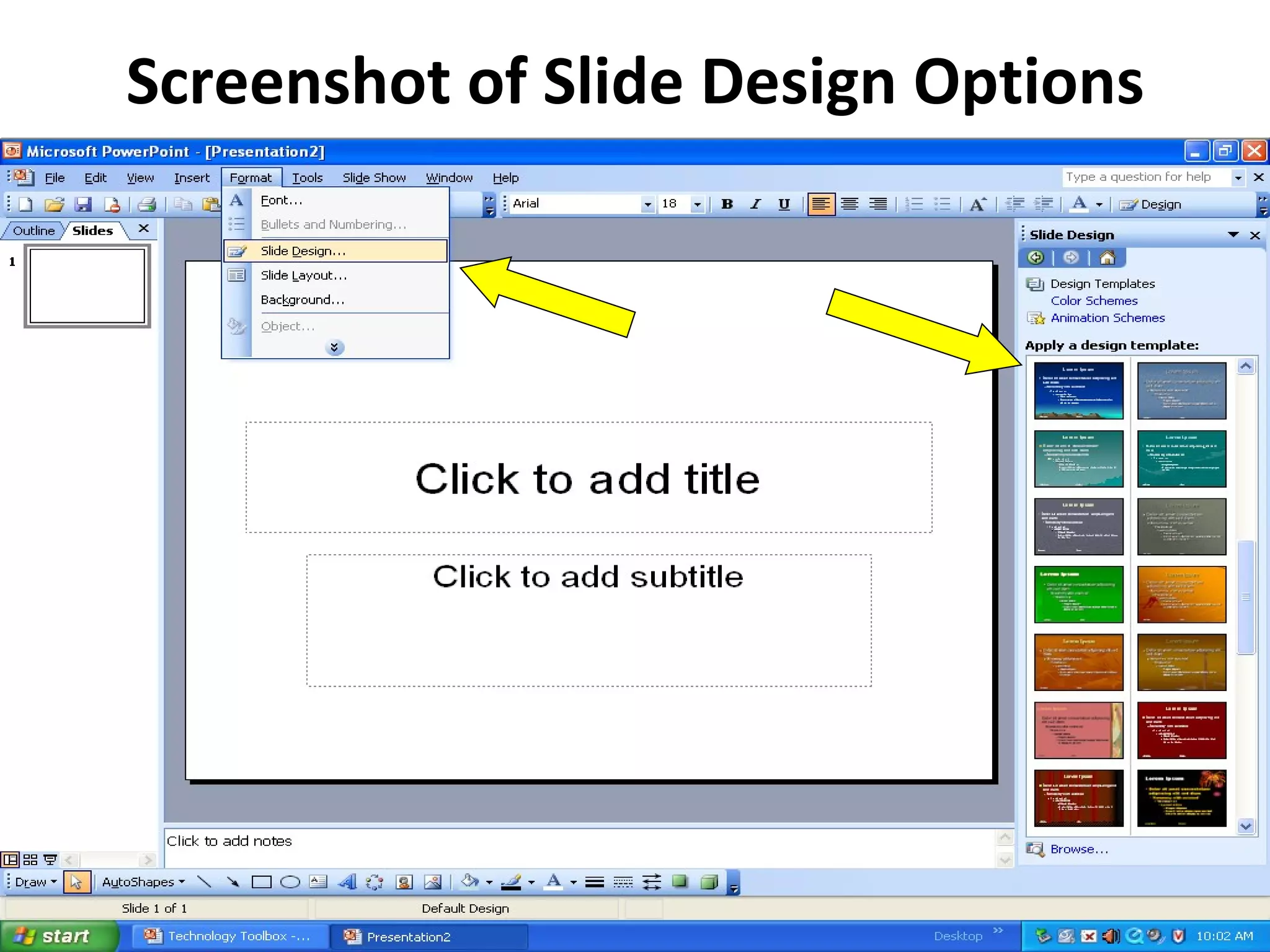Screen dimensions: 1270x952
Task: Open the help question dropdown arrow
Action: pyautogui.click(x=1238, y=177)
